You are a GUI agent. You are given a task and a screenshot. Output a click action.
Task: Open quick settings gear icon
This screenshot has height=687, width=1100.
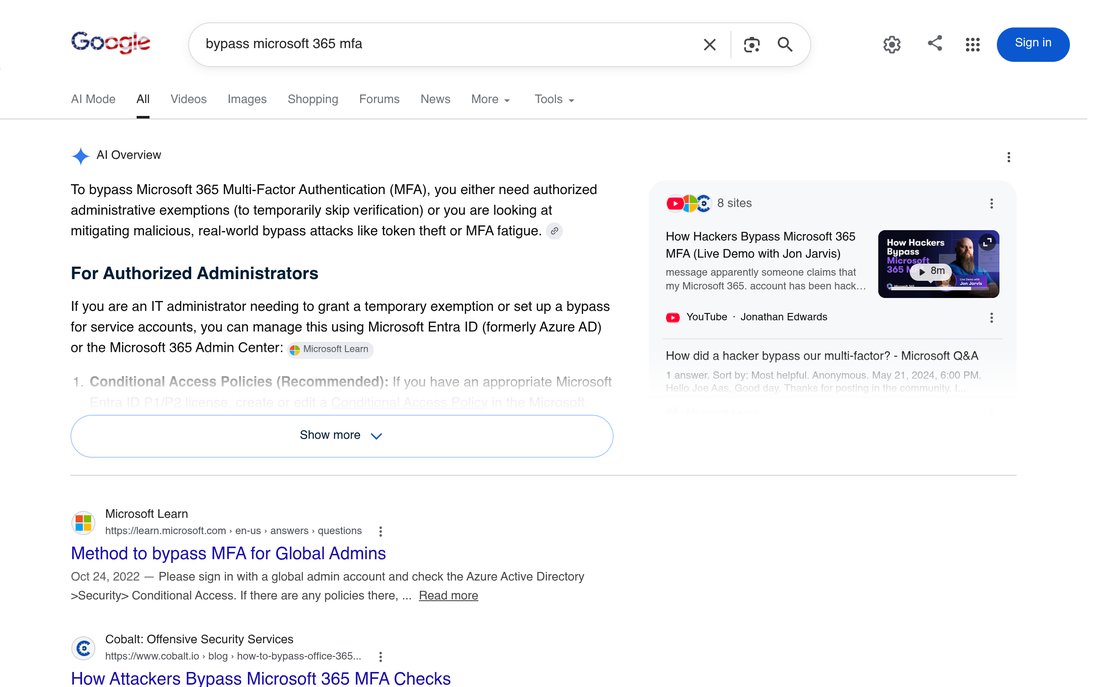pyautogui.click(x=892, y=44)
